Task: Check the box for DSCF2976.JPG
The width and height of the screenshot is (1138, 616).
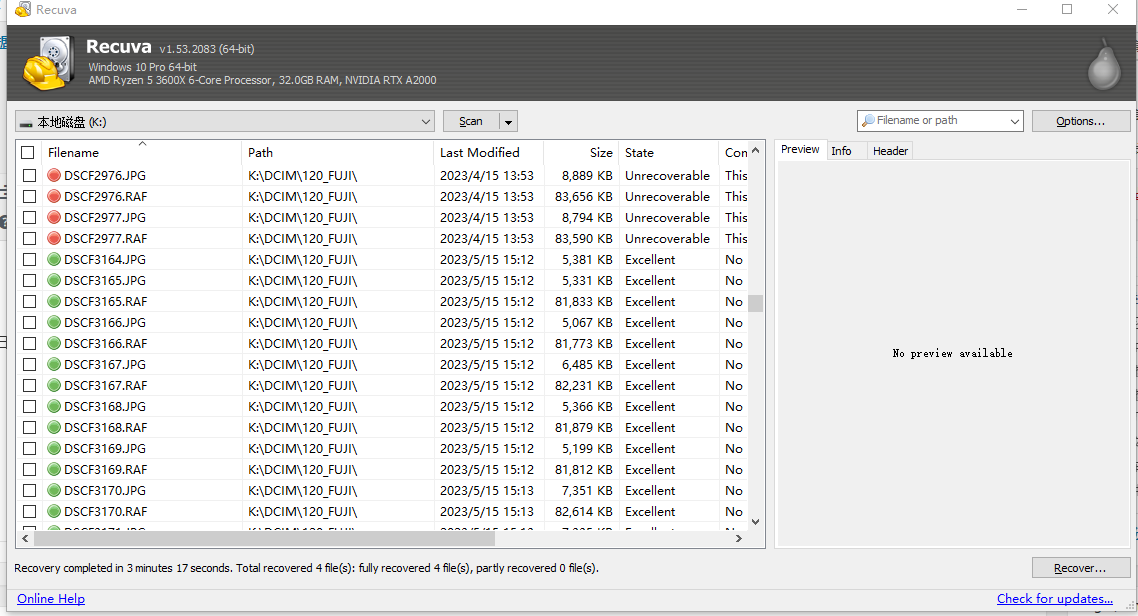Action: [x=29, y=175]
